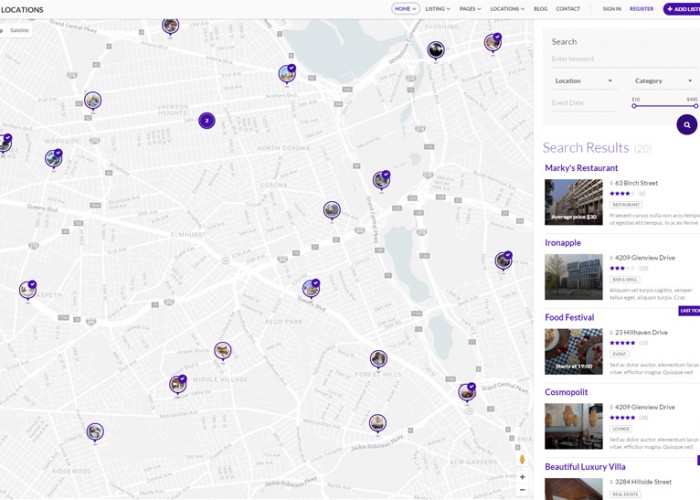
Task: Expand the Locations nav menu
Action: (507, 8)
